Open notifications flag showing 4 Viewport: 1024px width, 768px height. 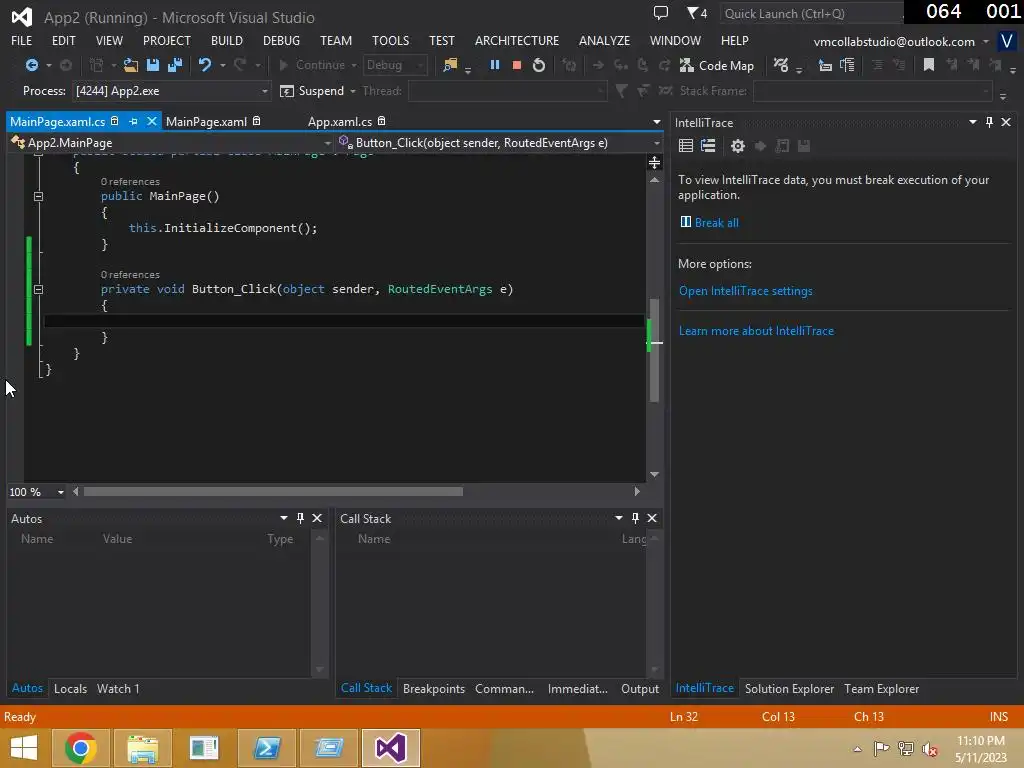pyautogui.click(x=697, y=13)
